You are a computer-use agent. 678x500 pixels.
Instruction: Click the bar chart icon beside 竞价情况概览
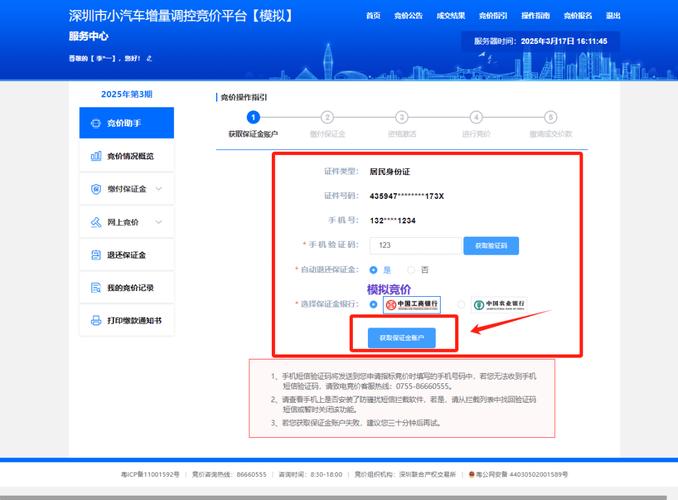(97, 156)
